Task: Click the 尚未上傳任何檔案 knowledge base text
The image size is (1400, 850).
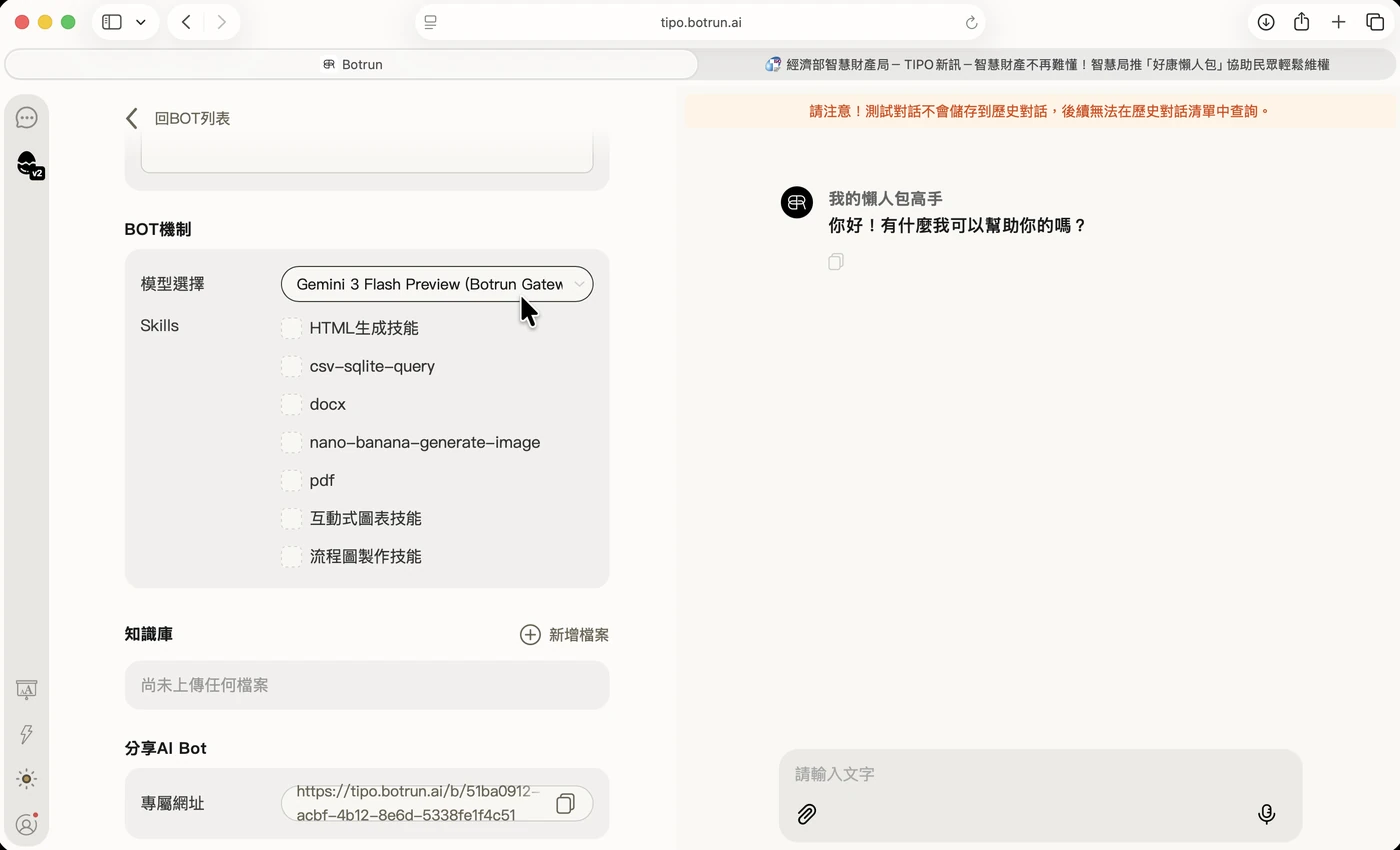Action: pyautogui.click(x=205, y=685)
